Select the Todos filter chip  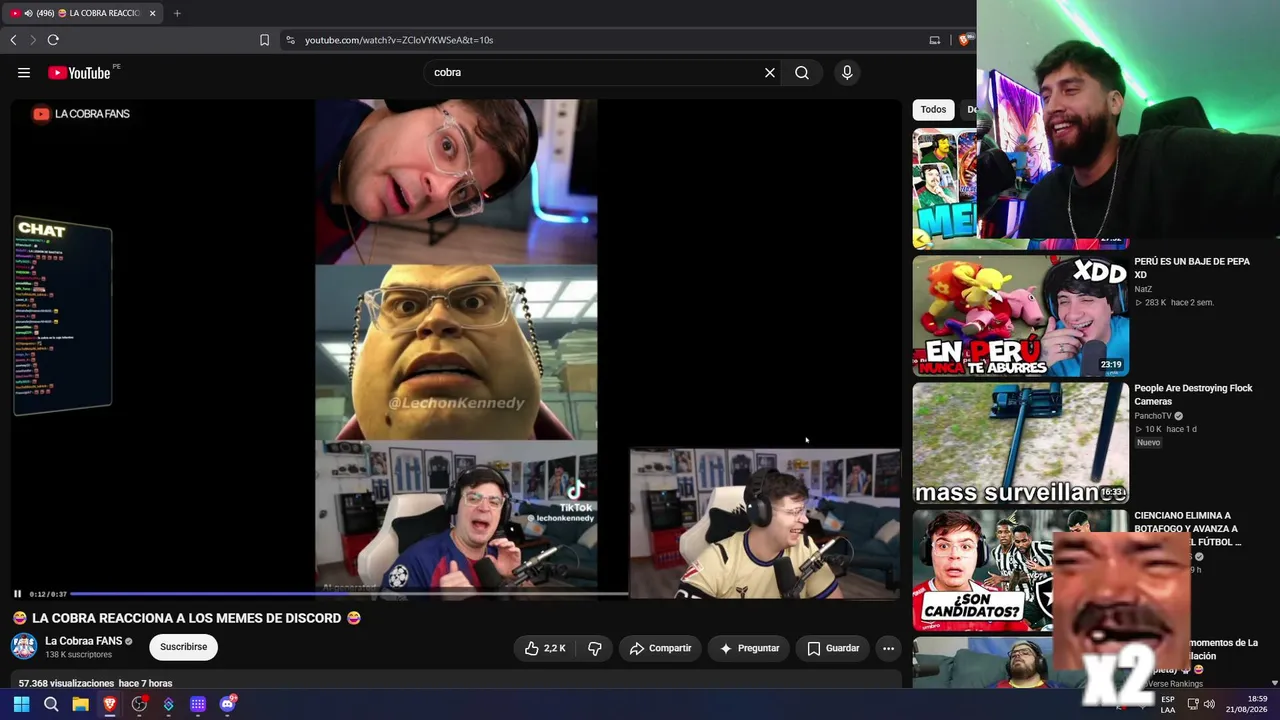coord(933,110)
